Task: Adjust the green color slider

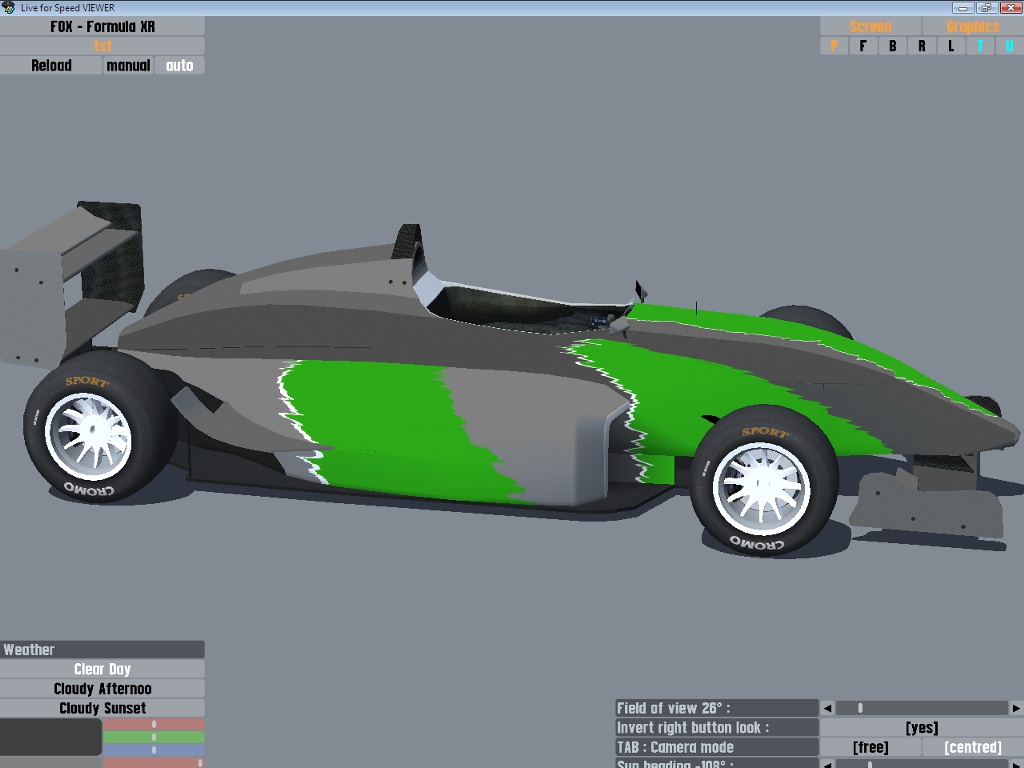Action: (153, 737)
